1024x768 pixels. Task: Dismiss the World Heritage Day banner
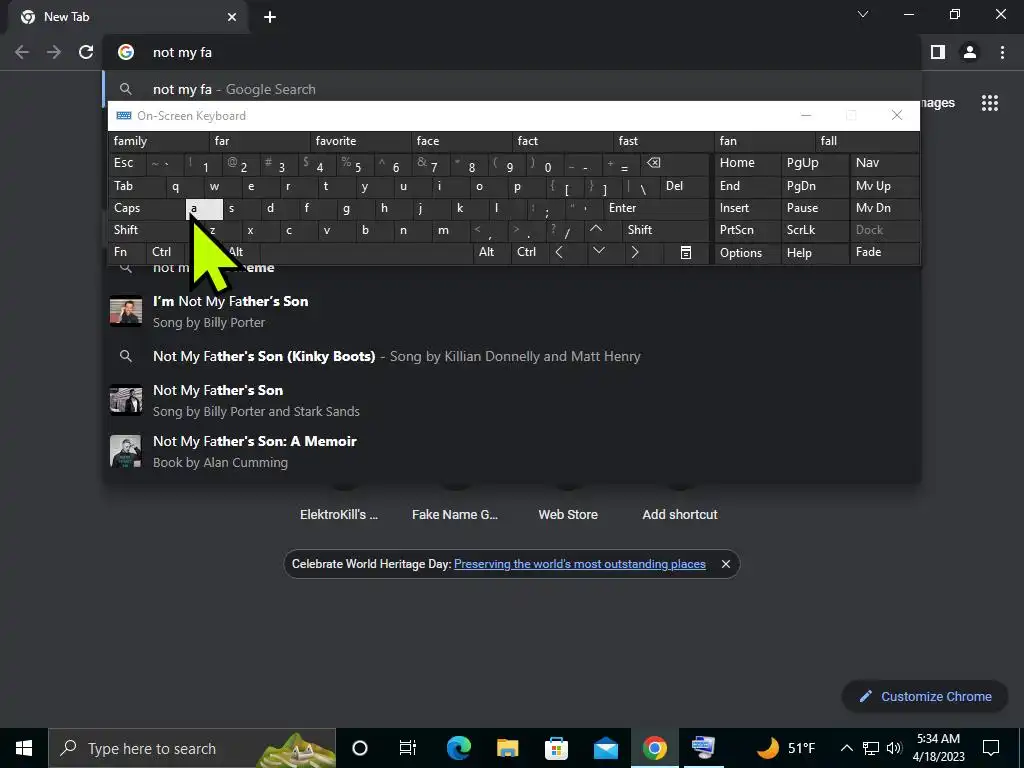(726, 564)
